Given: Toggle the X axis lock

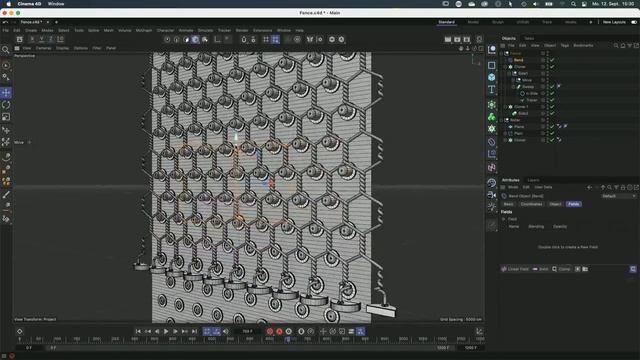Looking at the screenshot, I should [x=32, y=39].
